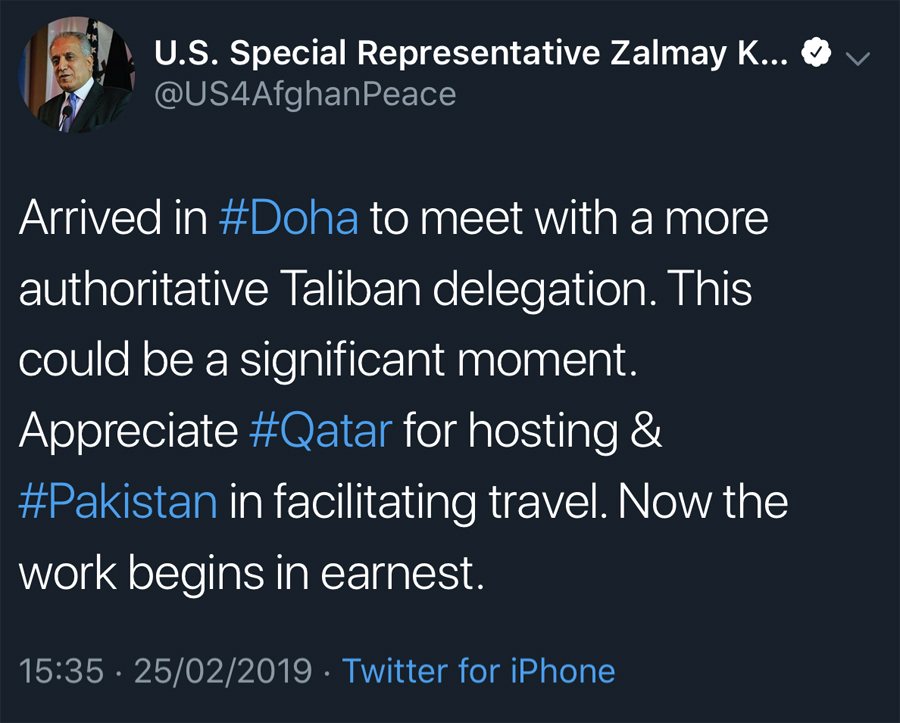This screenshot has width=900, height=723.
Task: Click the words "work begins in earnest"
Action: click(x=251, y=572)
